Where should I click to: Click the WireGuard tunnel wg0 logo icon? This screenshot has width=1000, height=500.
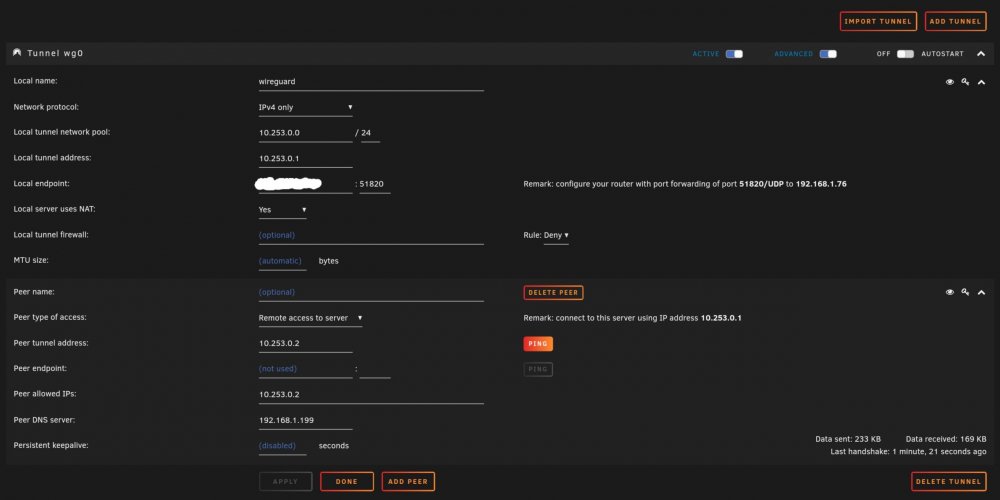(x=17, y=53)
